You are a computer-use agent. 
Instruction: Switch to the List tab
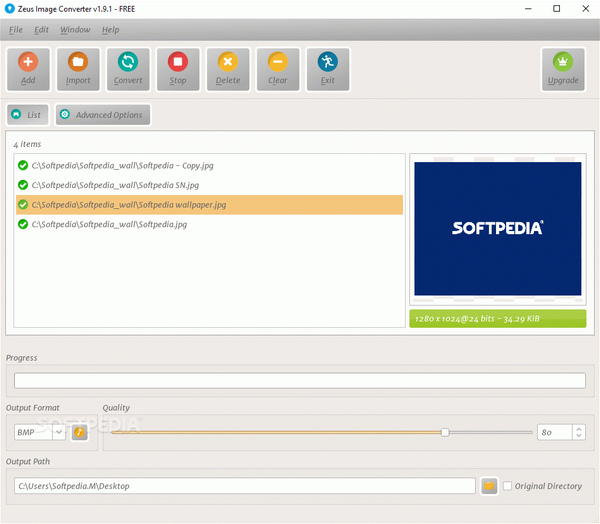pyautogui.click(x=28, y=114)
